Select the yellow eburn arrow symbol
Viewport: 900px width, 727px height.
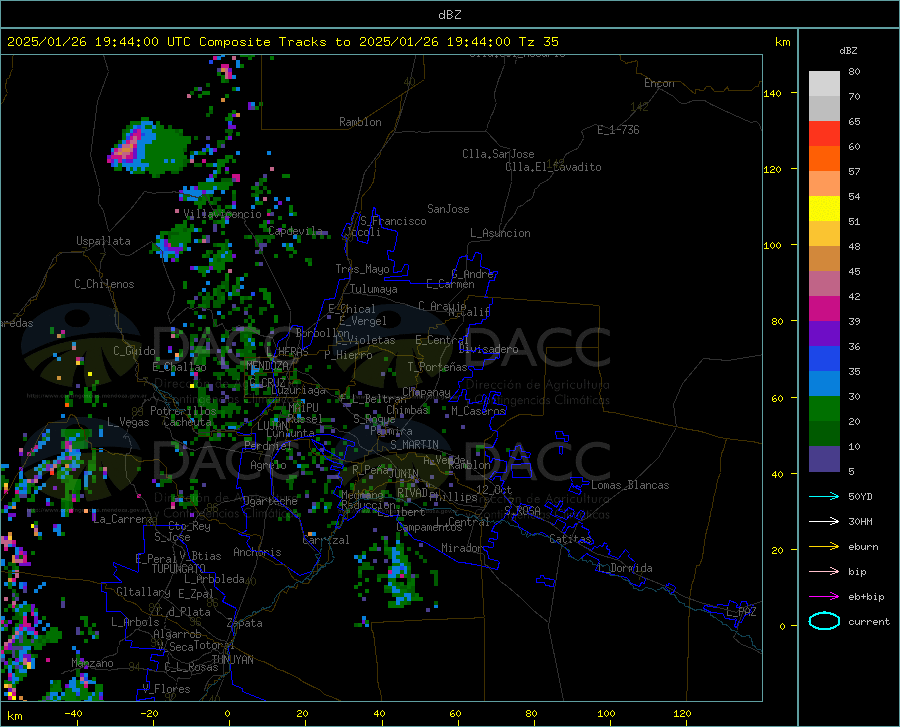[x=824, y=547]
